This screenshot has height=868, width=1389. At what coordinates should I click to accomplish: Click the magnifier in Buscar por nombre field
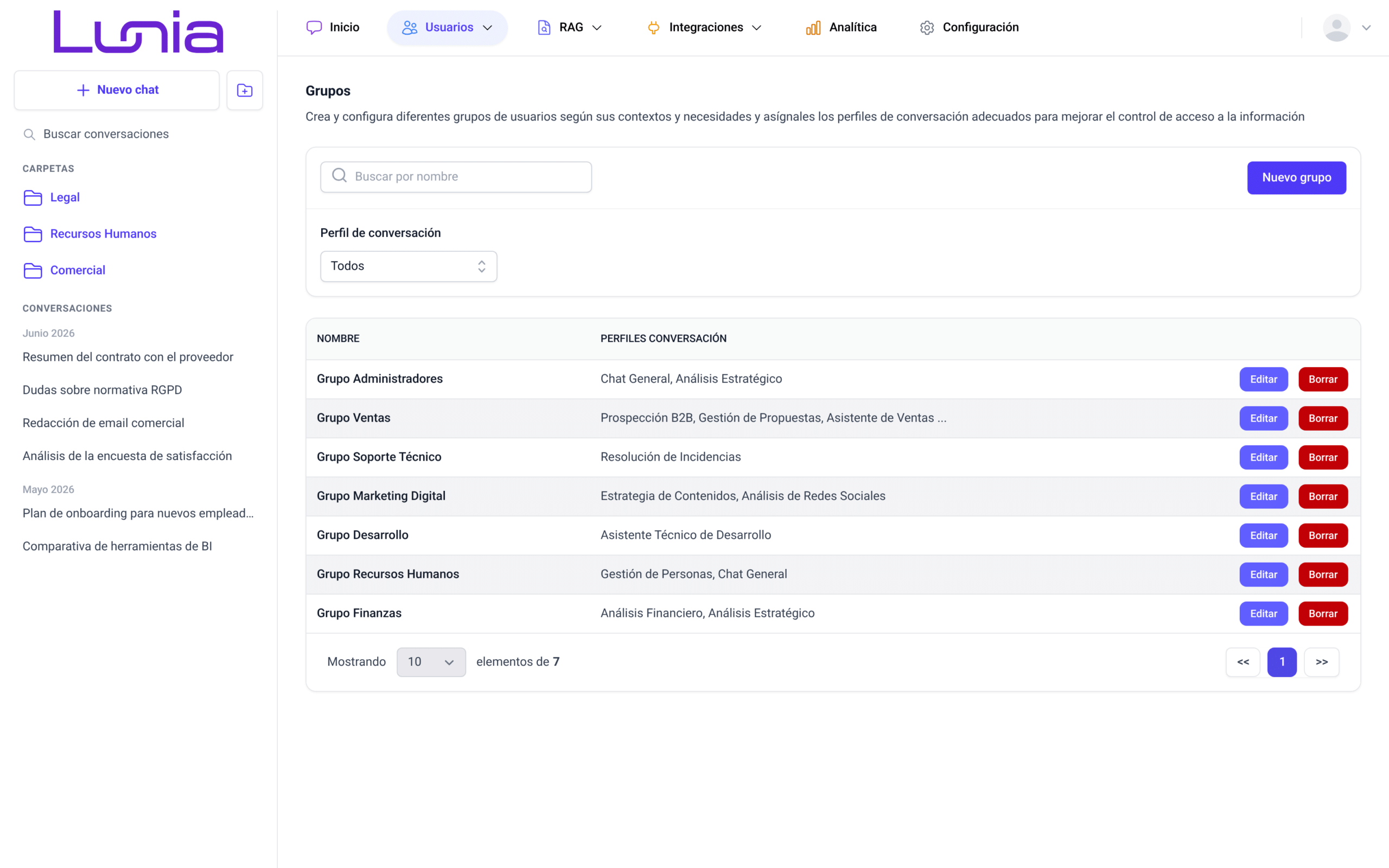click(x=340, y=176)
